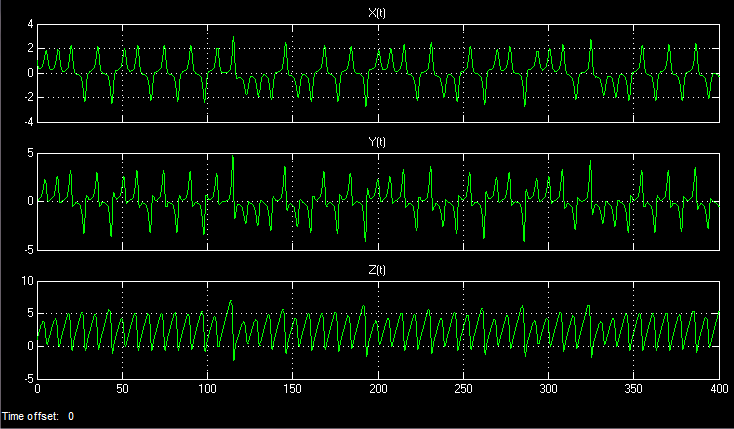Click the 200 tick label on time axis
Image resolution: width=734 pixels, height=429 pixels.
pyautogui.click(x=378, y=389)
